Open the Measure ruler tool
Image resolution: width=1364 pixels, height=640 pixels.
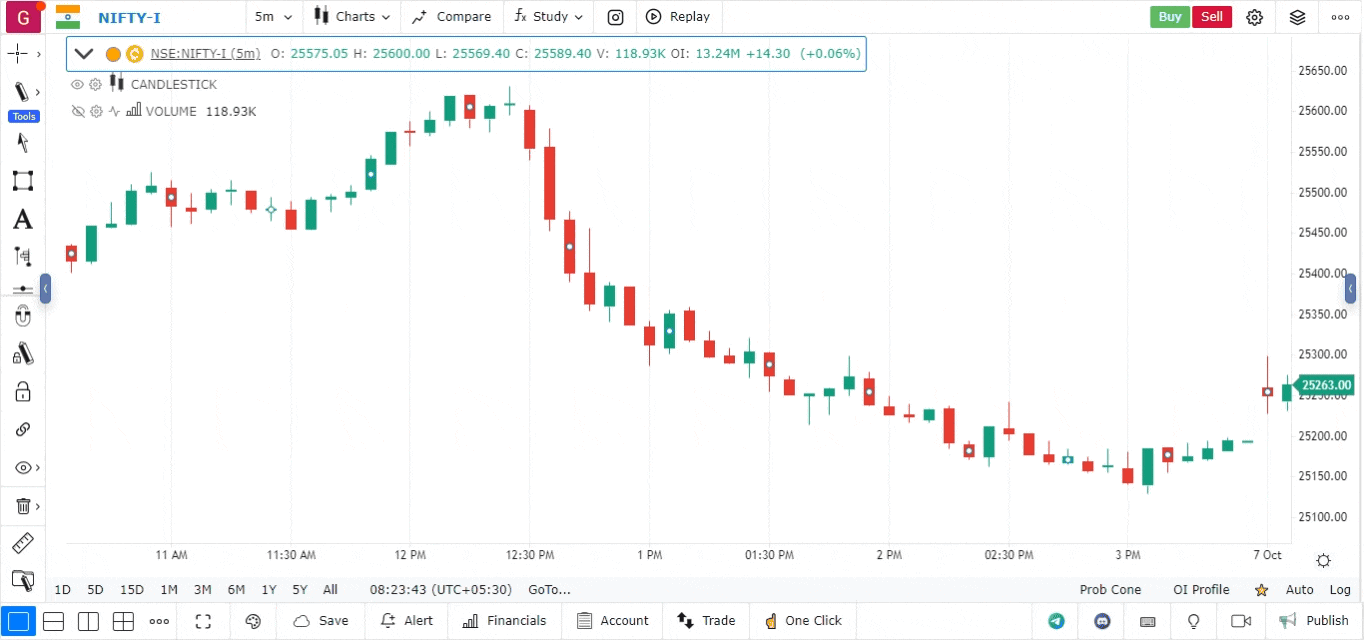tap(24, 543)
